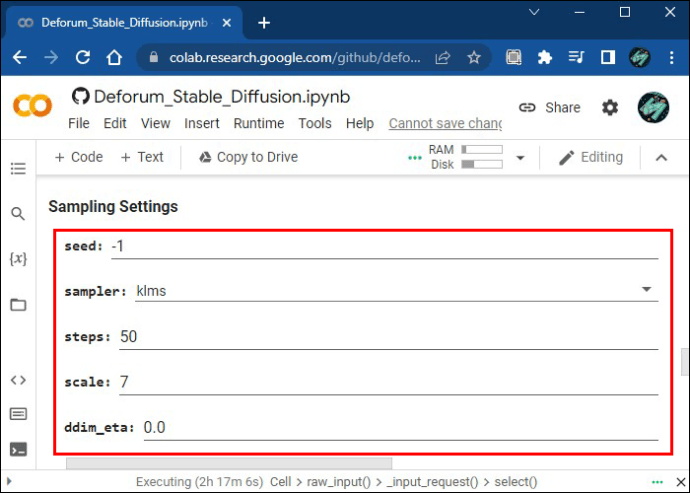Click the Sampling Settings heading
The height and width of the screenshot is (493, 690).
tap(113, 206)
